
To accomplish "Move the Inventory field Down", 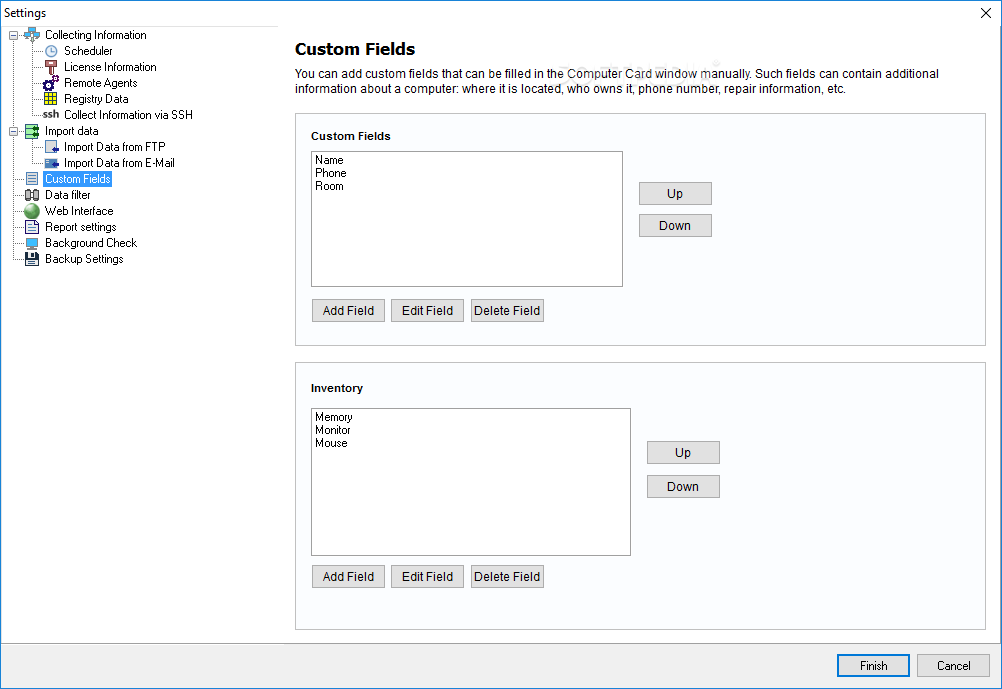I will 683,487.
